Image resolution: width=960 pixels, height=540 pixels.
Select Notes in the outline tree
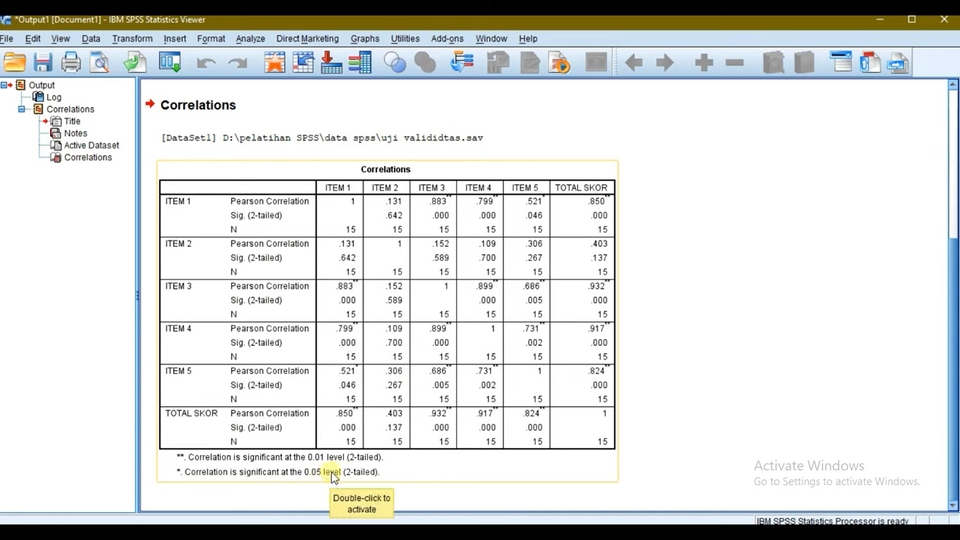click(x=75, y=133)
